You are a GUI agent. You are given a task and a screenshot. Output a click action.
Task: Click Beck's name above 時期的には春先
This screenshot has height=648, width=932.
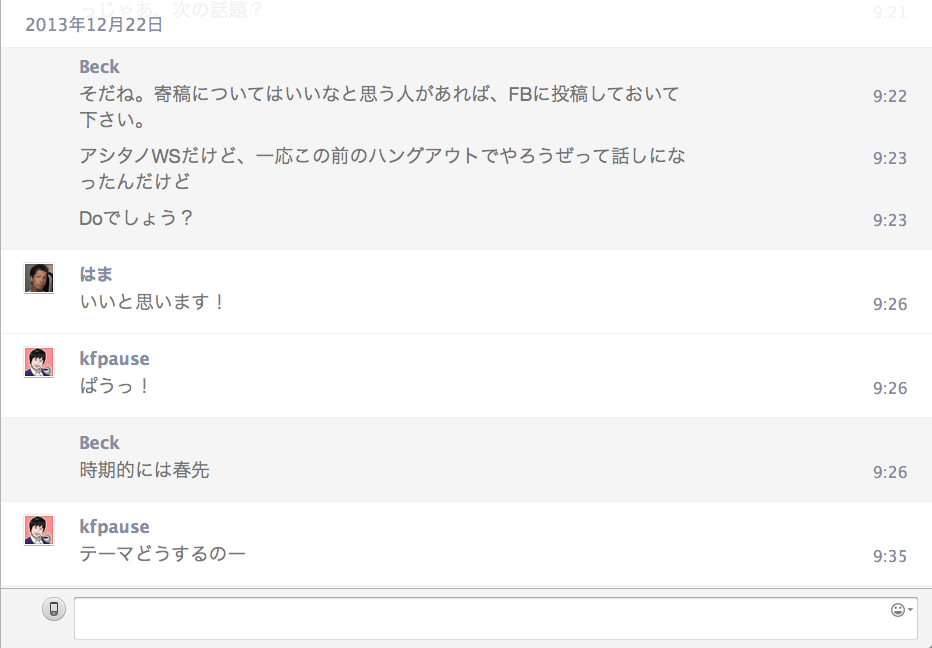pos(99,443)
